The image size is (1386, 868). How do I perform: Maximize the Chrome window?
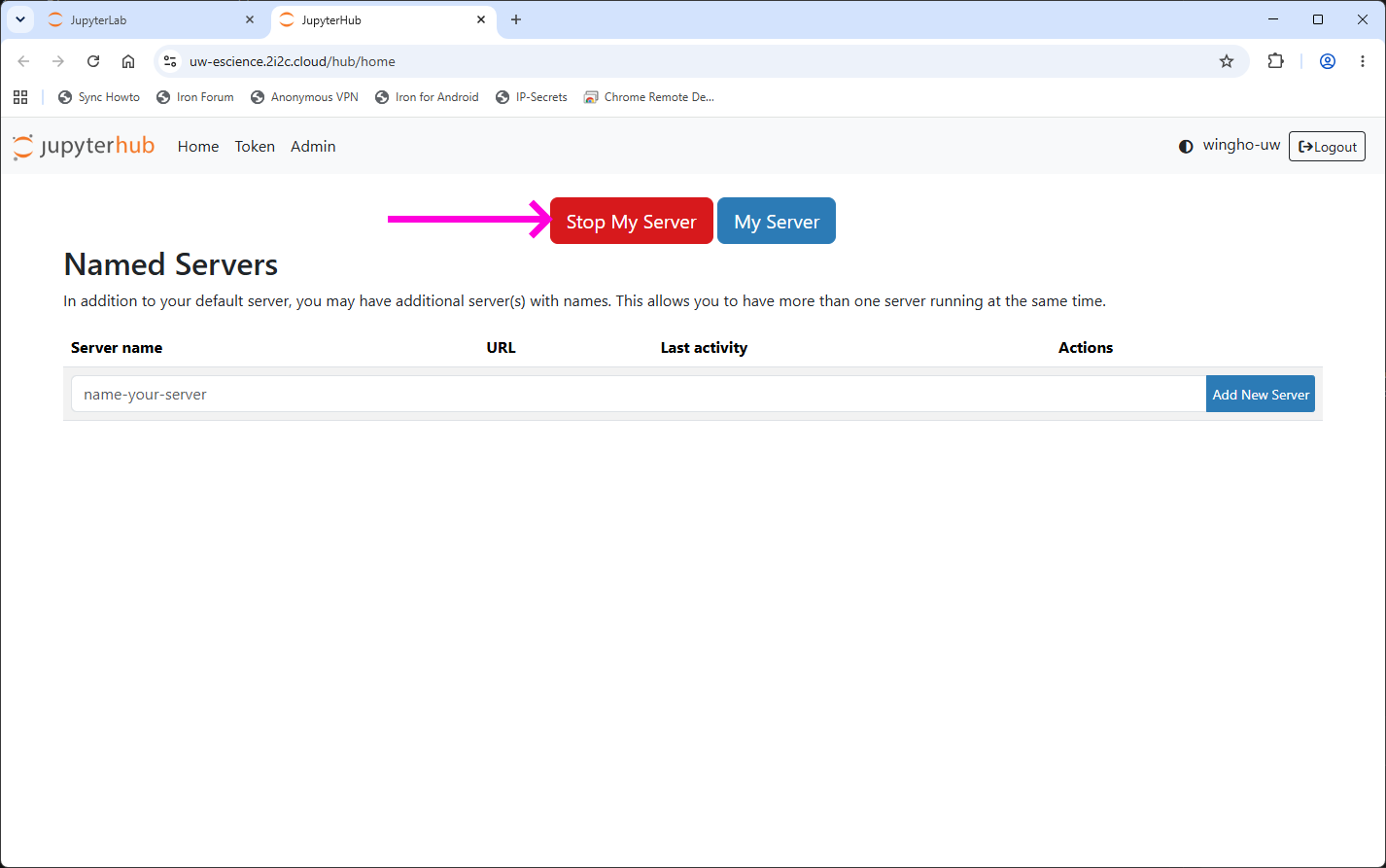(x=1318, y=19)
